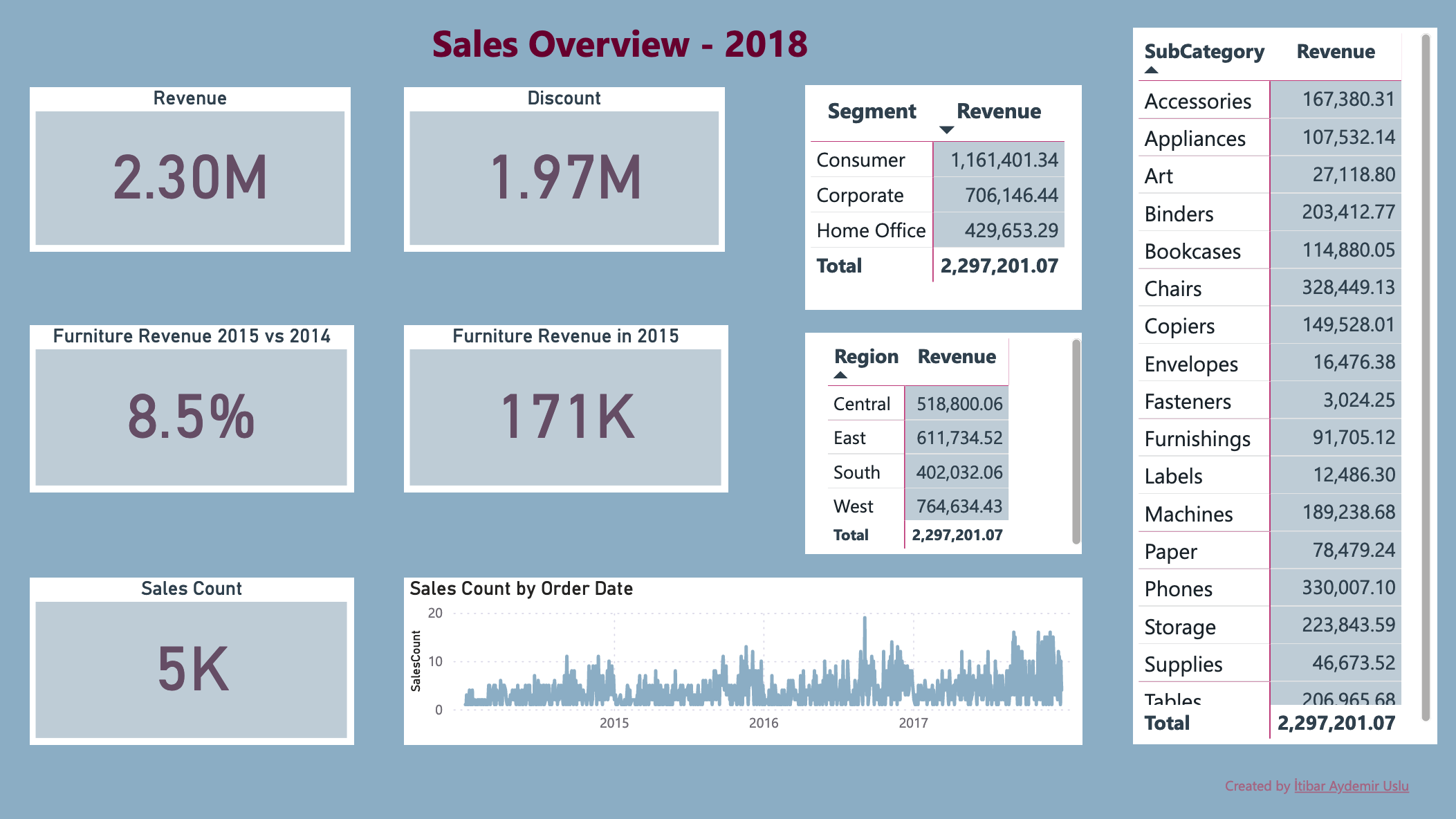Viewport: 1456px width, 819px height.
Task: Sort the Segment table by its Revenue header
Action: tap(998, 111)
